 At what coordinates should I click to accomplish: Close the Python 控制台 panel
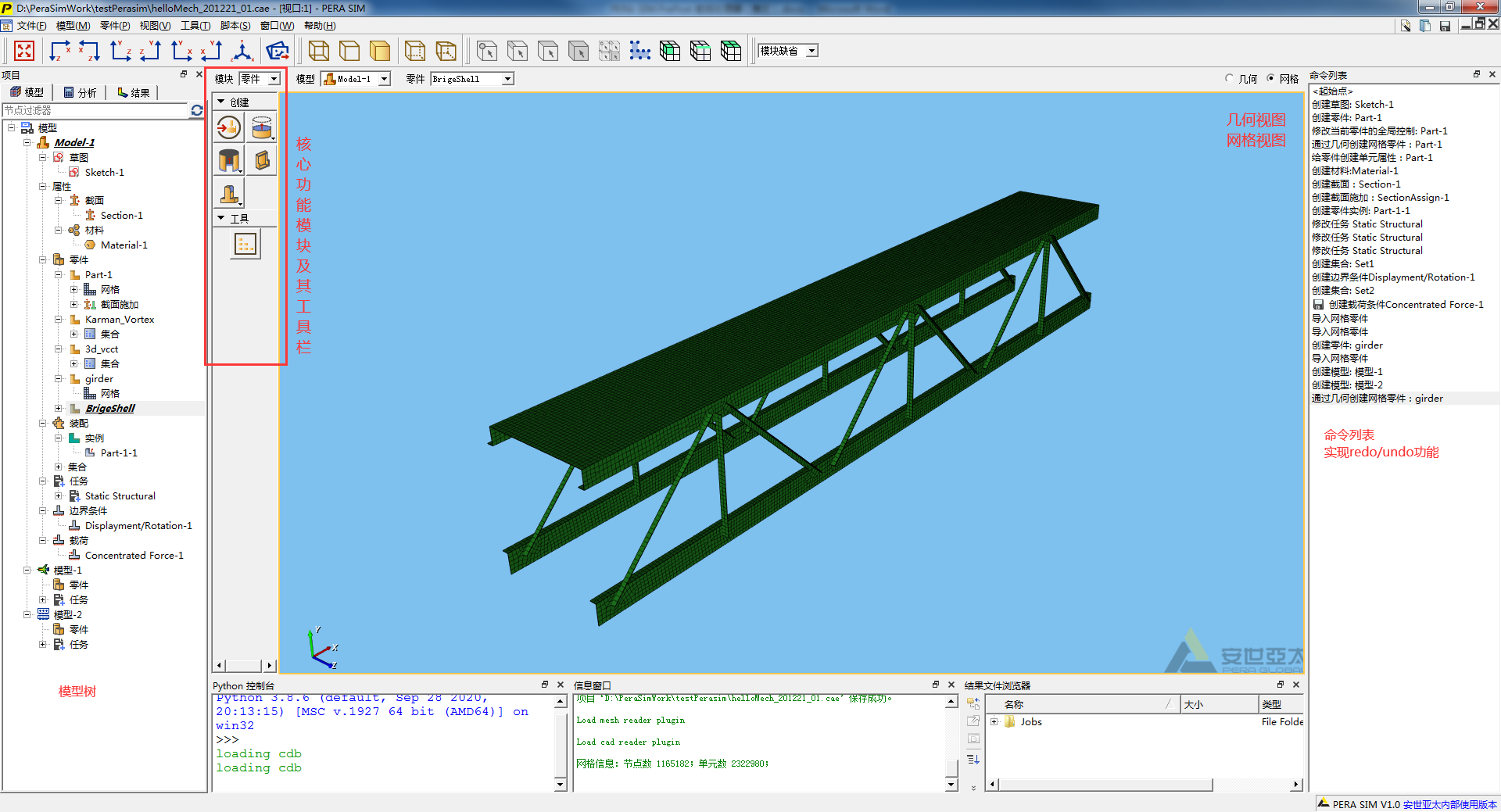tap(560, 685)
